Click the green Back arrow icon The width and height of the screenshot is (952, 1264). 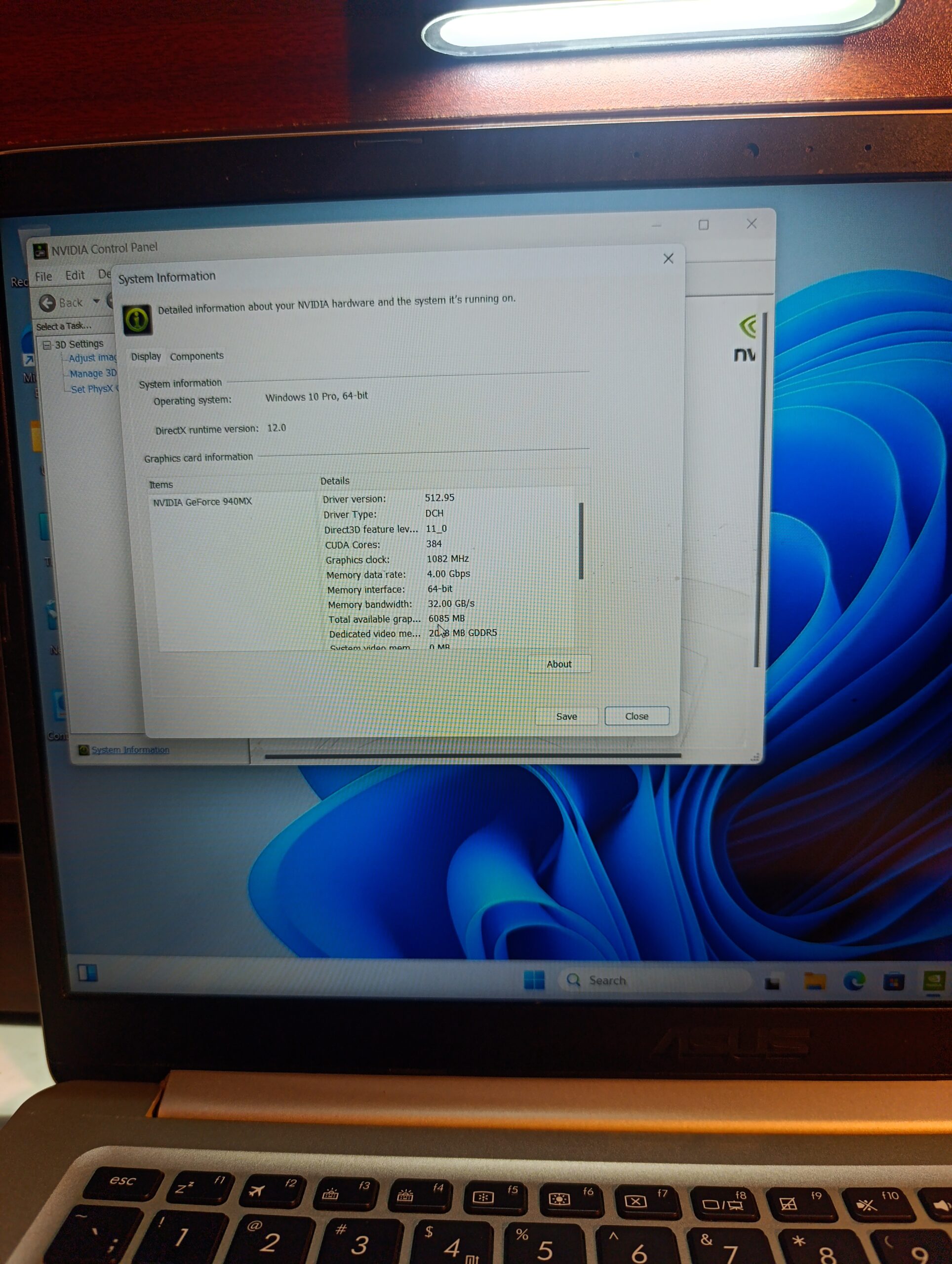tap(47, 302)
